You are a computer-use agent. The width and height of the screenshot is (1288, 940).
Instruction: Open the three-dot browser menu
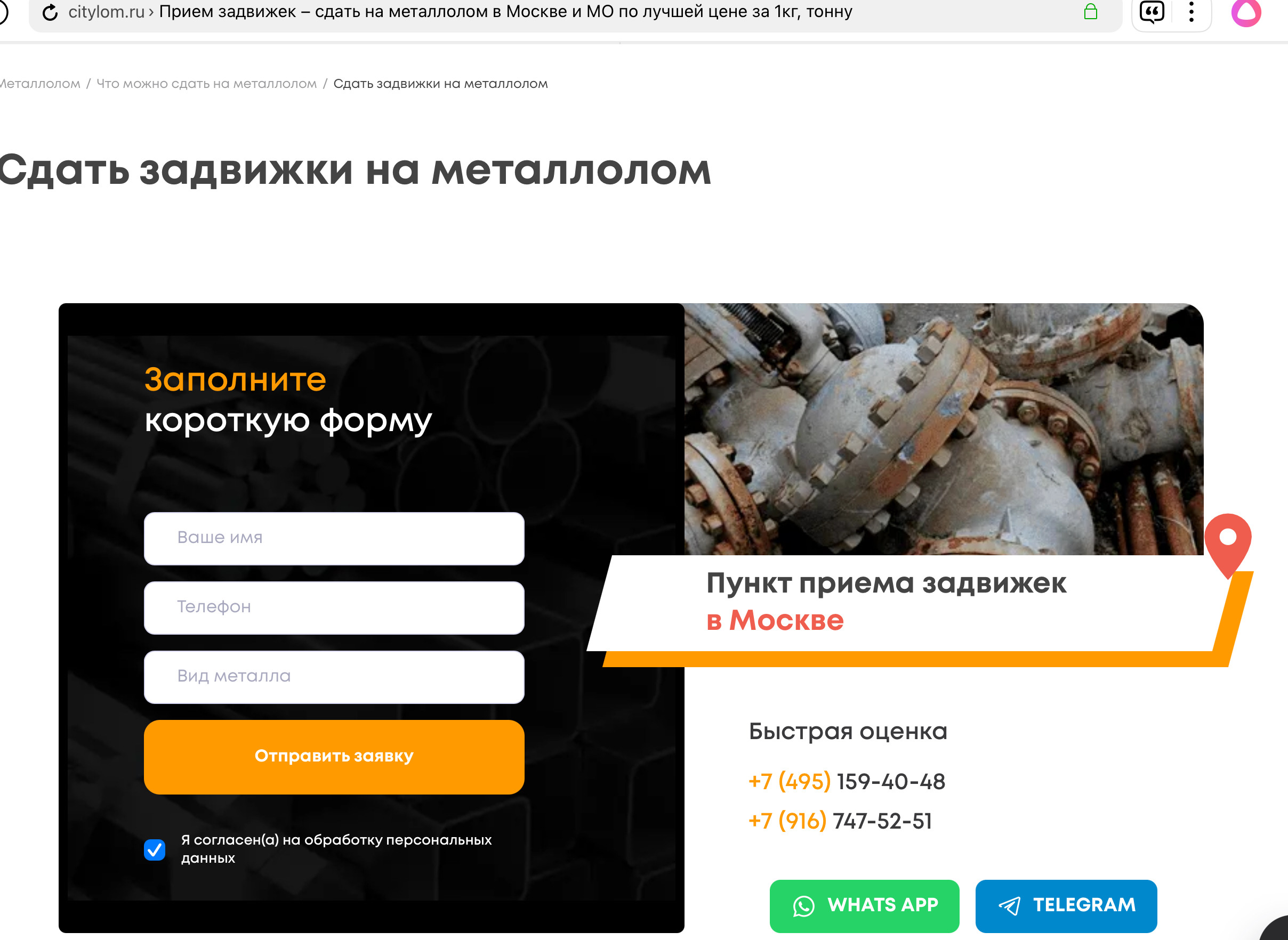coord(1190,12)
